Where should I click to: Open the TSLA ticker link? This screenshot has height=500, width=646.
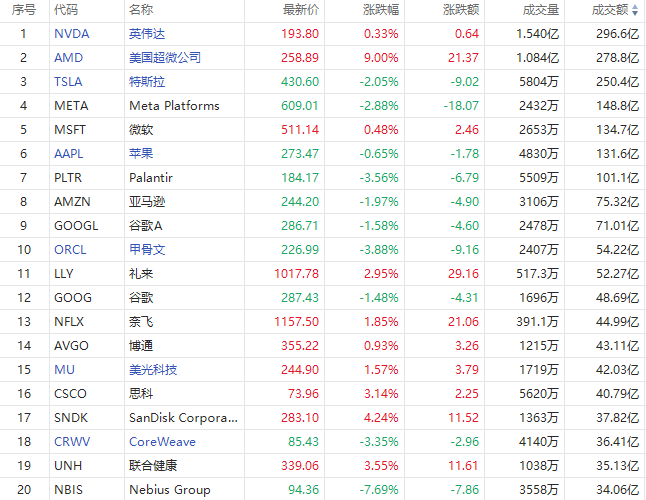click(x=68, y=82)
